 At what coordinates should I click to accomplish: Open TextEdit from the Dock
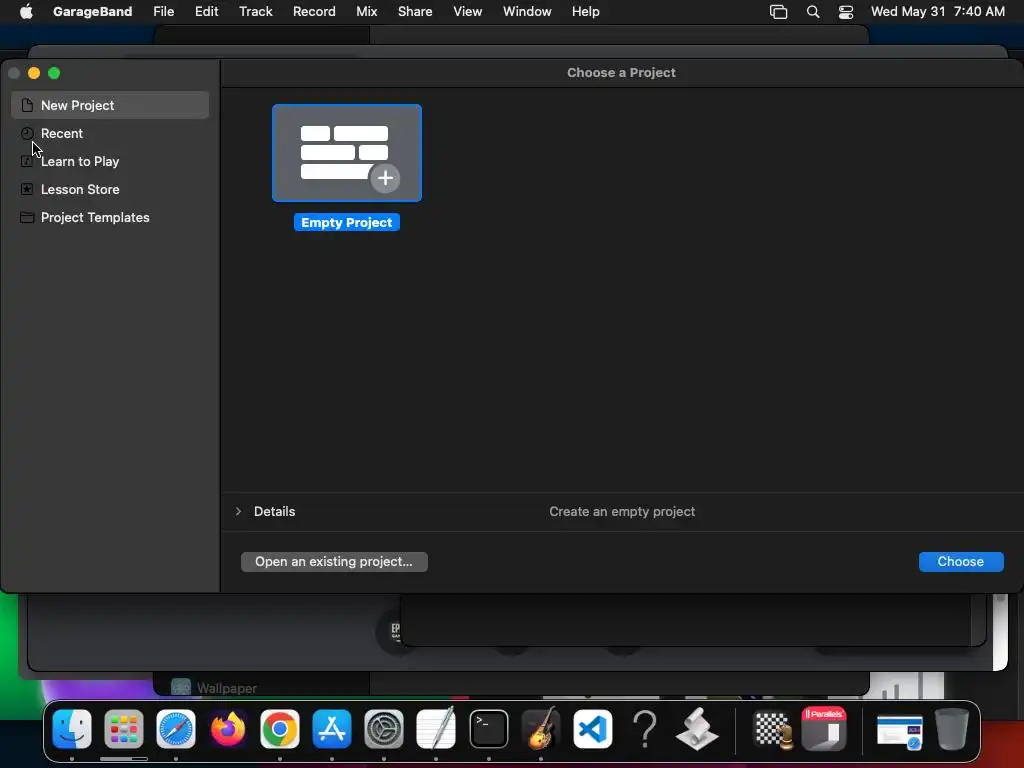[x=436, y=728]
